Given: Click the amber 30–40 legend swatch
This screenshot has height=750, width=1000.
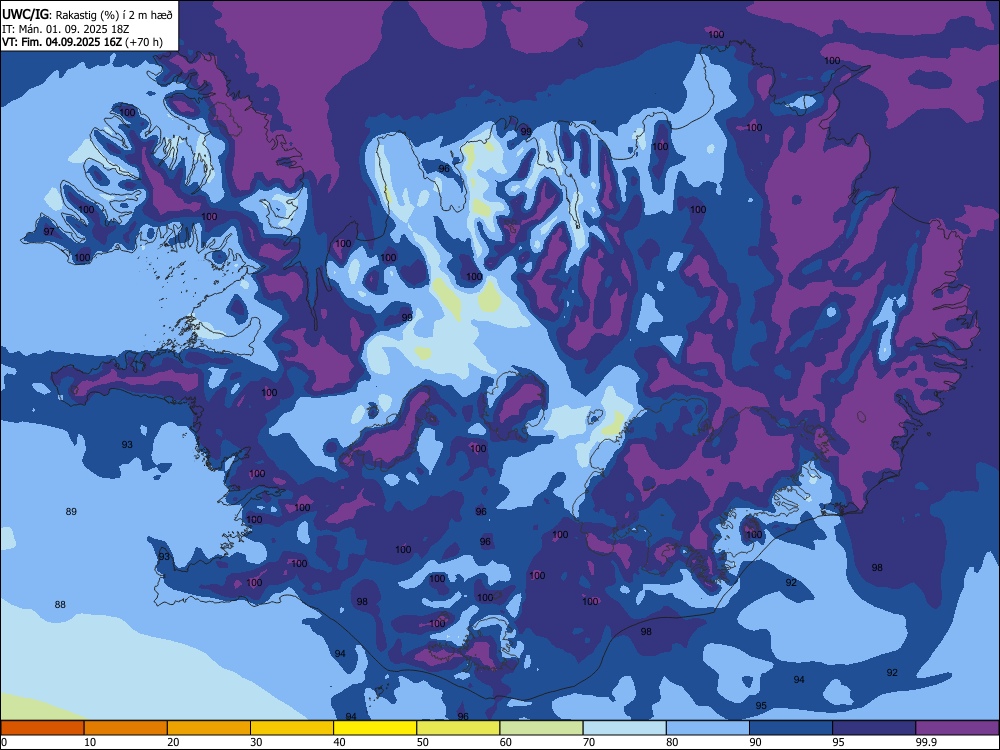Looking at the screenshot, I should (292, 728).
